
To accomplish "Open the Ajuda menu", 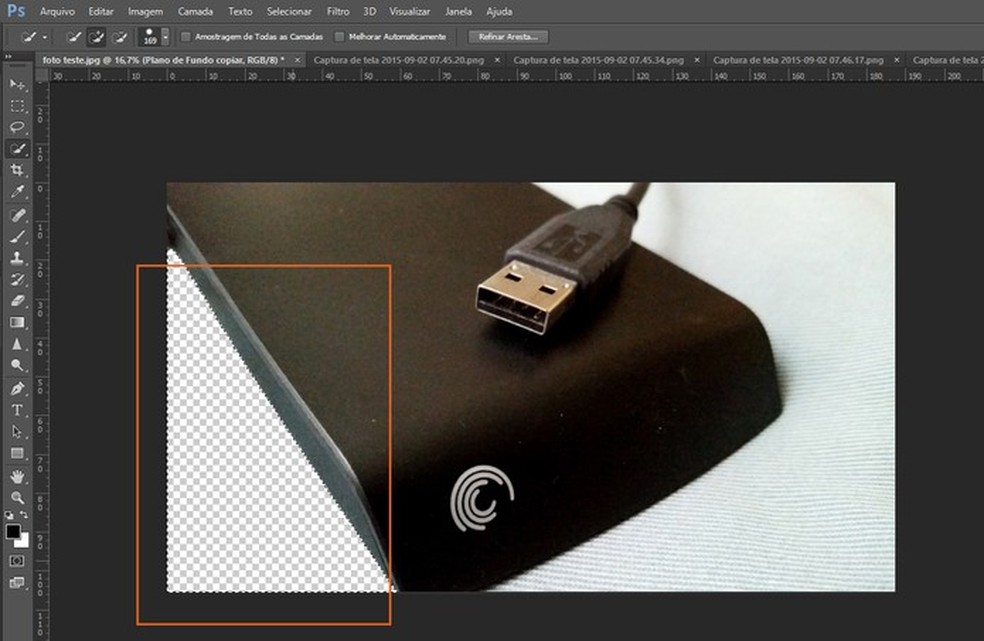I will pyautogui.click(x=500, y=11).
